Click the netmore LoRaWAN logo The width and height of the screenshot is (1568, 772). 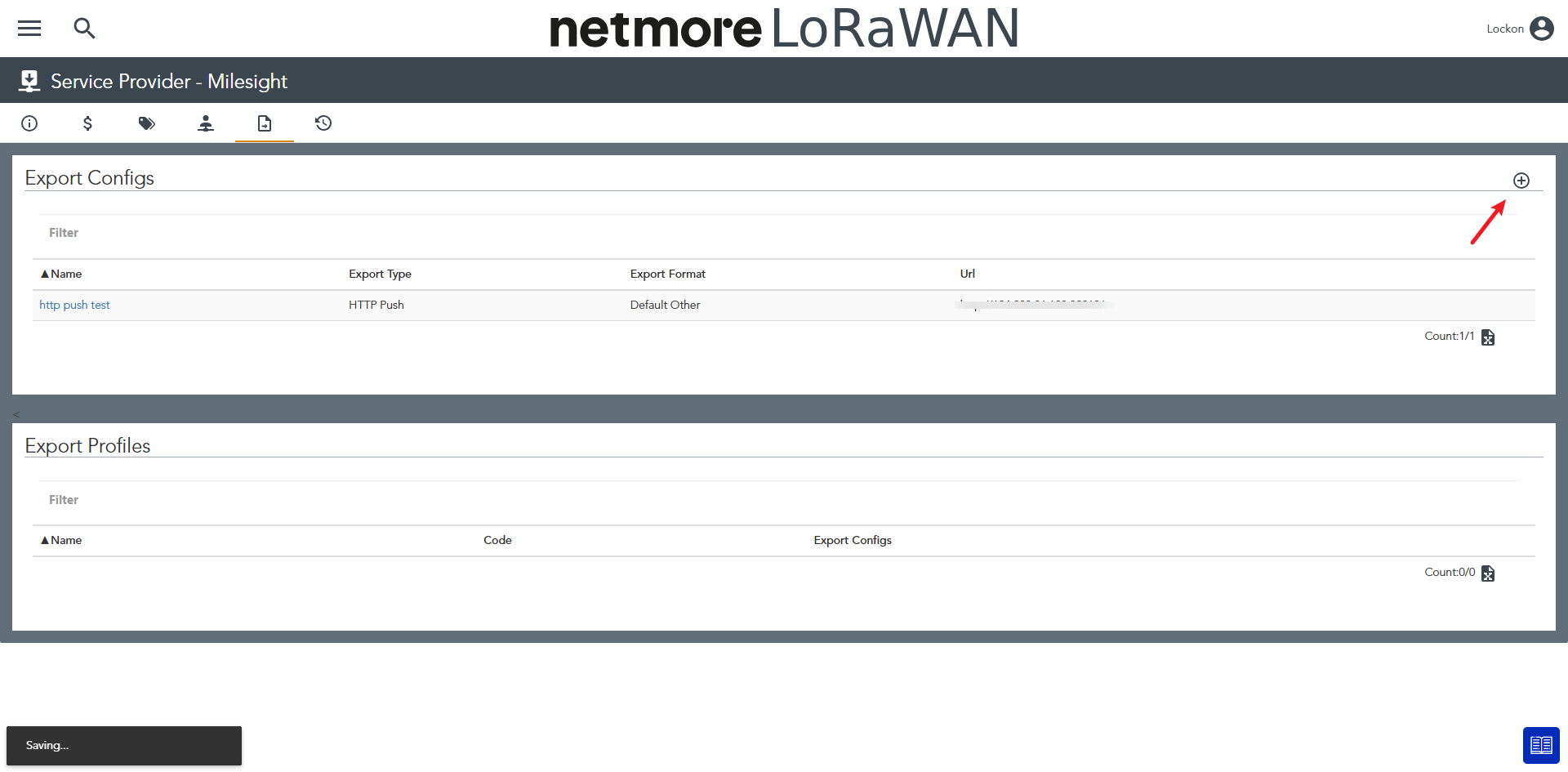pos(784,29)
